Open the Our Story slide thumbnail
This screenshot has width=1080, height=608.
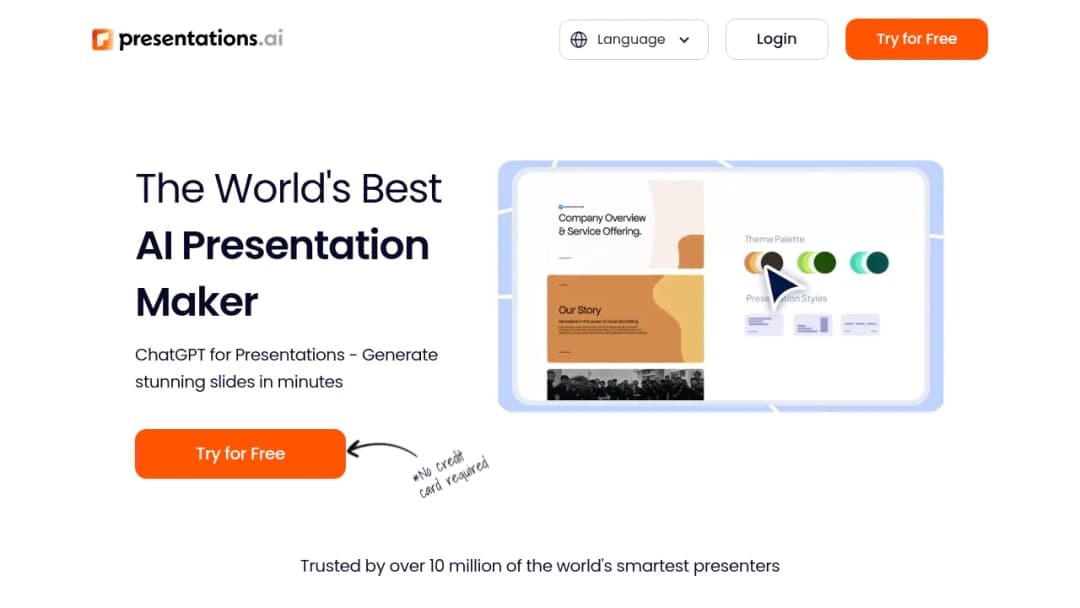click(x=625, y=318)
